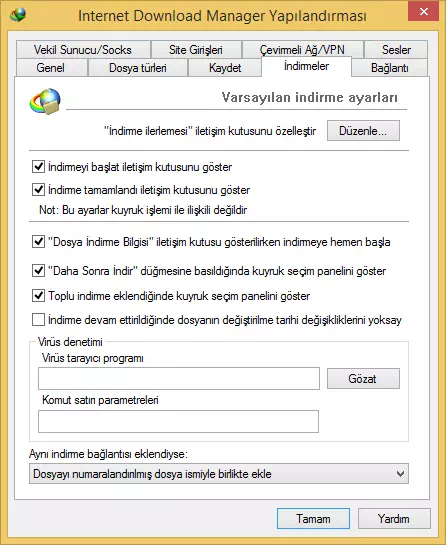Select the İndirmeler tab
The height and width of the screenshot is (545, 446).
(306, 66)
